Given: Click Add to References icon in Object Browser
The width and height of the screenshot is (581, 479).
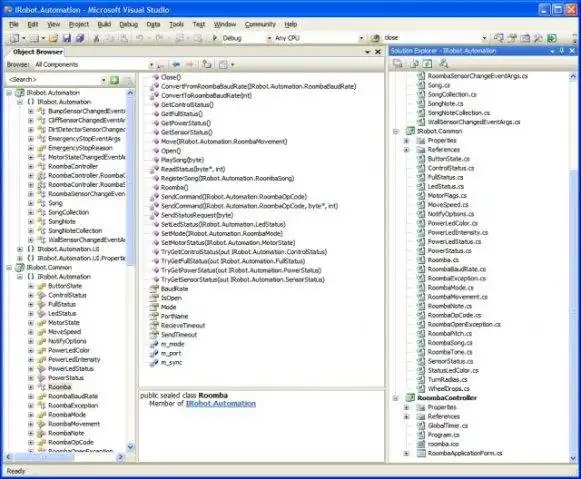Looking at the screenshot, I should click(x=207, y=65).
